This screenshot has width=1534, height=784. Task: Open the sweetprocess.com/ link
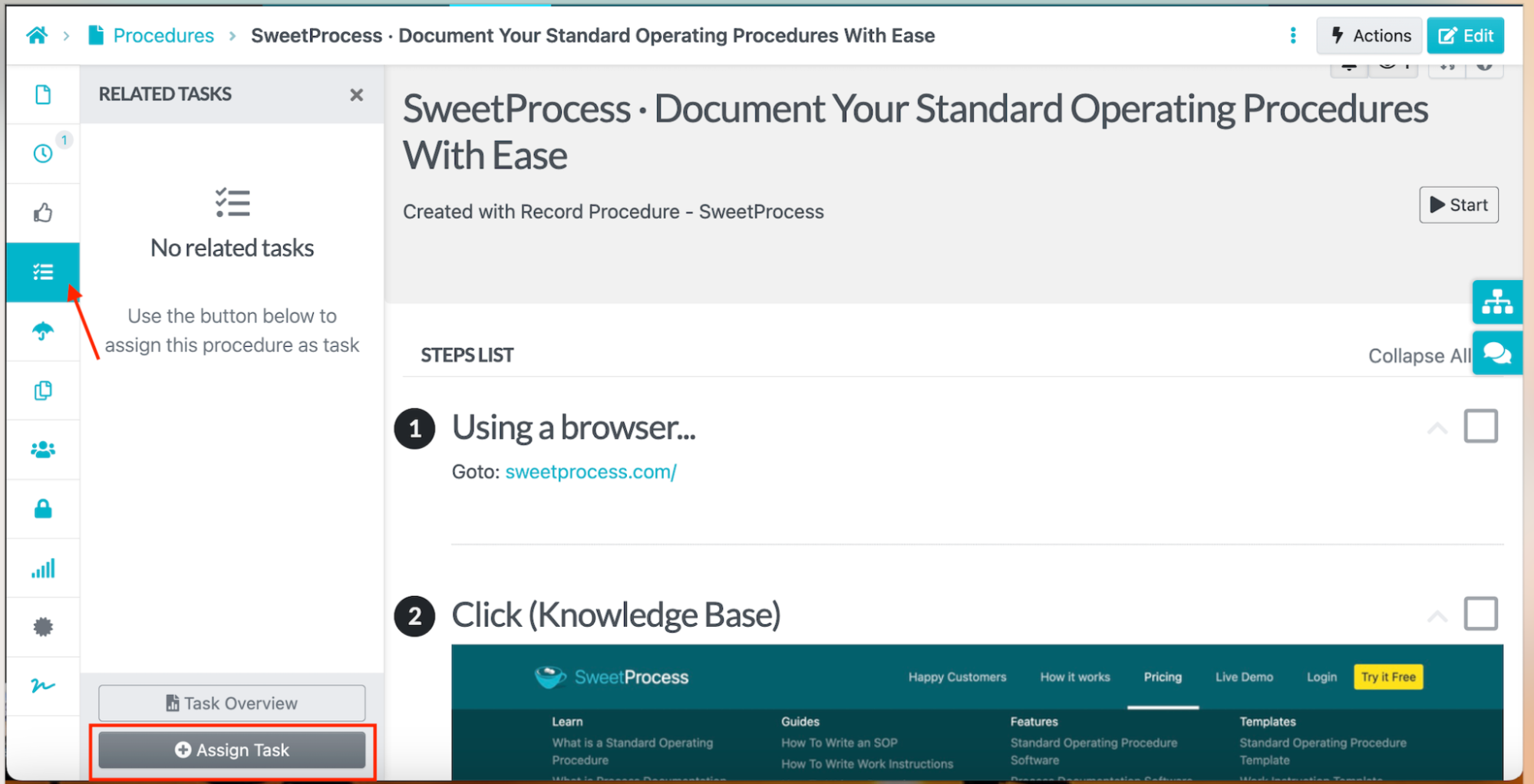click(x=591, y=472)
